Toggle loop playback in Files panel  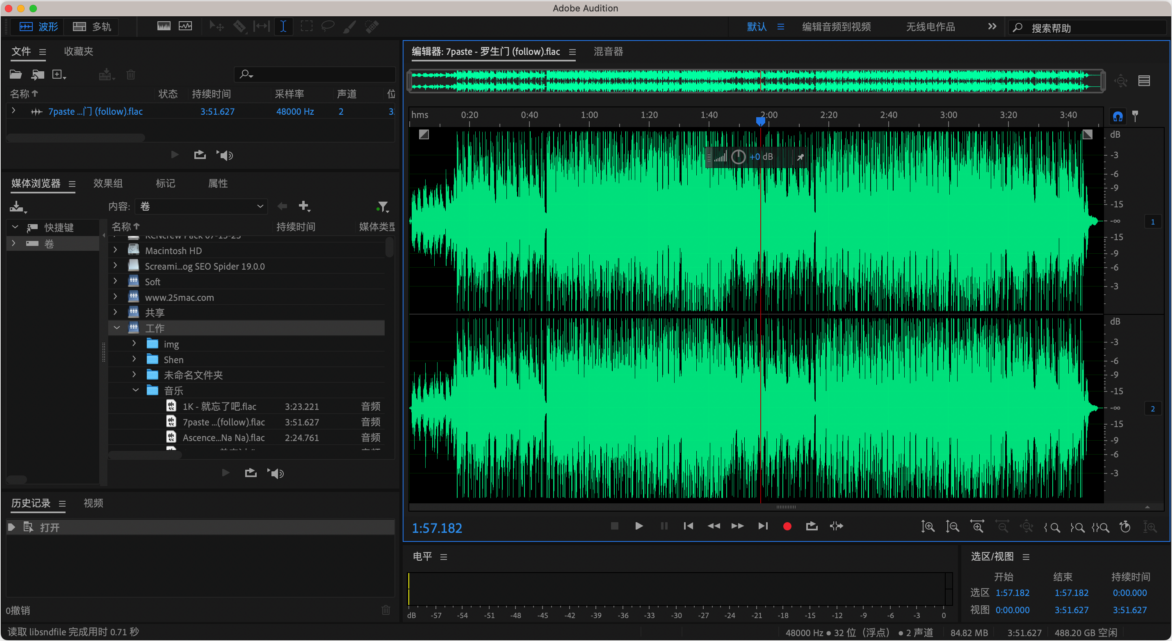[x=200, y=155]
